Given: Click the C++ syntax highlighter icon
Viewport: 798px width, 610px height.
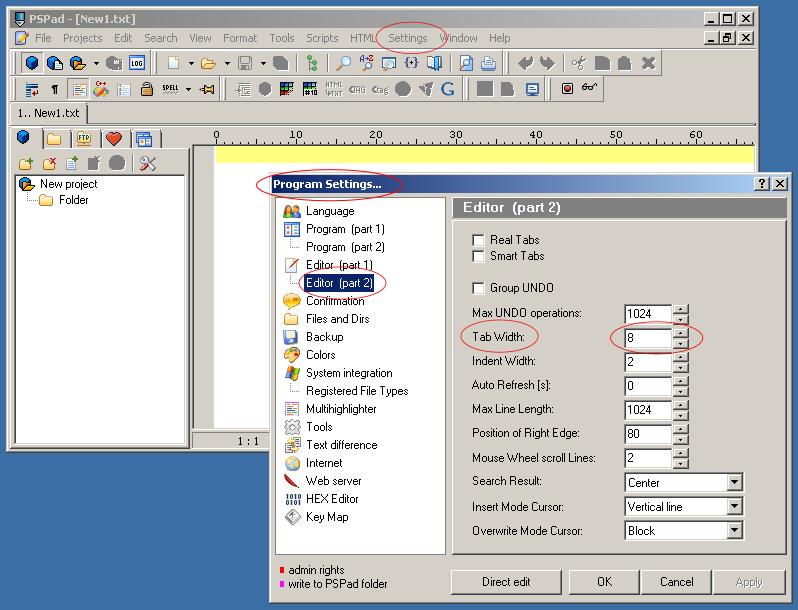Looking at the screenshot, I should (101, 90).
